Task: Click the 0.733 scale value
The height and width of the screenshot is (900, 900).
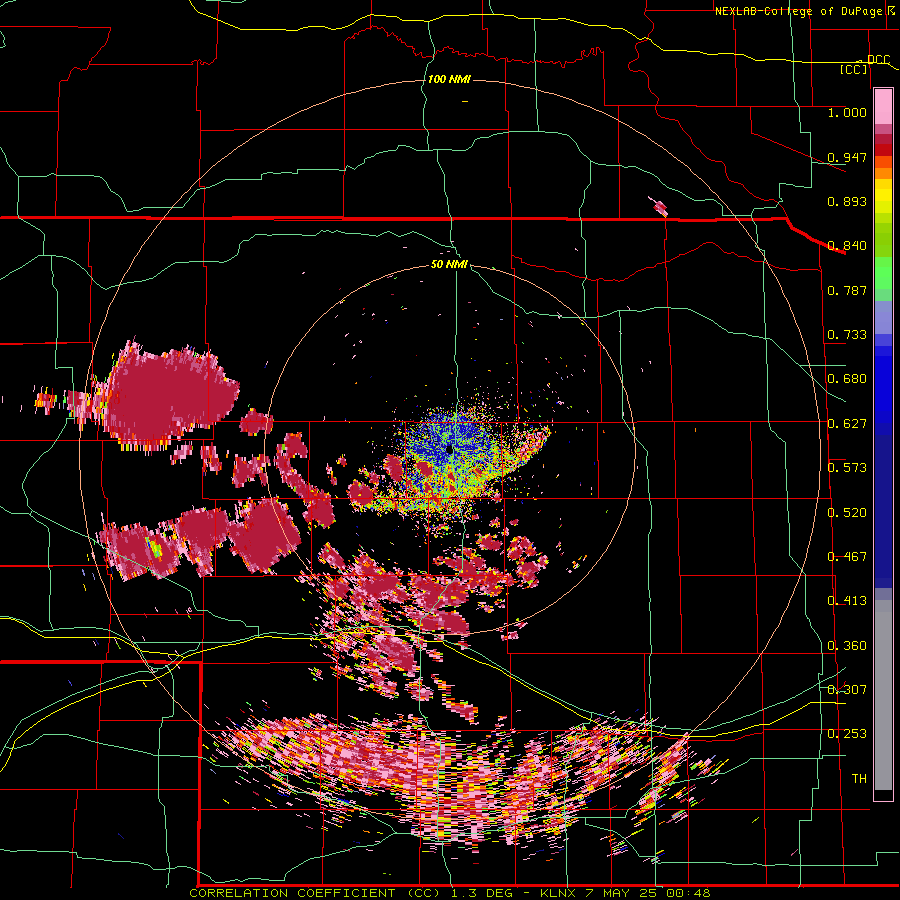Action: tap(847, 335)
